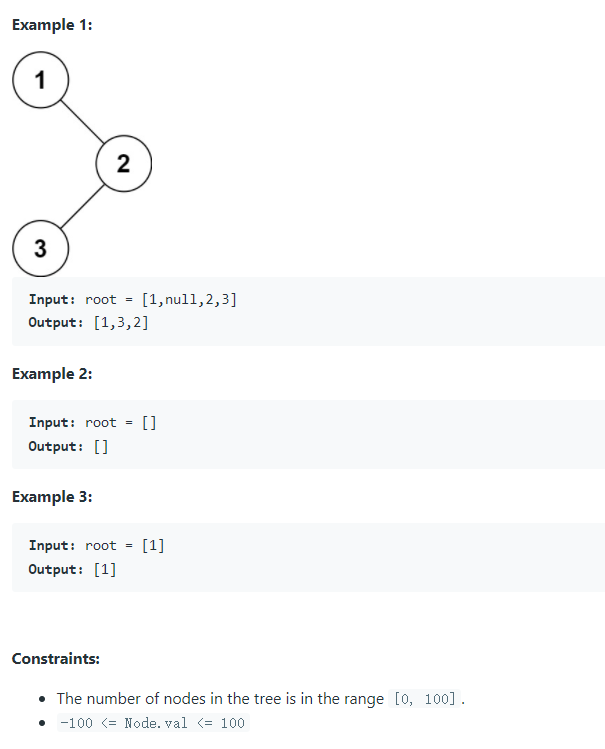The width and height of the screenshot is (605, 749).
Task: Click the Output label in Example 3
Action: (56, 569)
